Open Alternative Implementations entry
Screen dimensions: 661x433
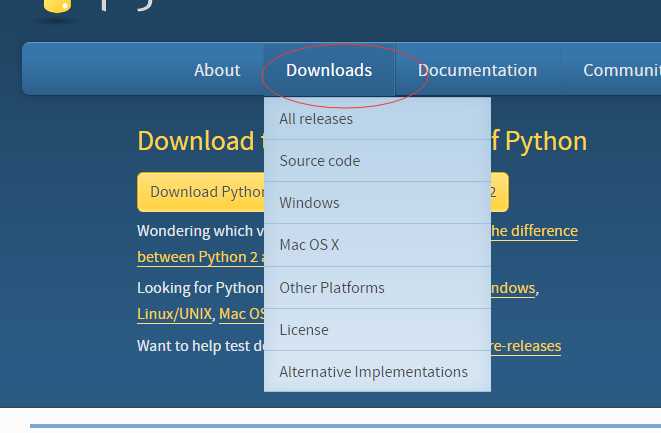click(x=377, y=371)
